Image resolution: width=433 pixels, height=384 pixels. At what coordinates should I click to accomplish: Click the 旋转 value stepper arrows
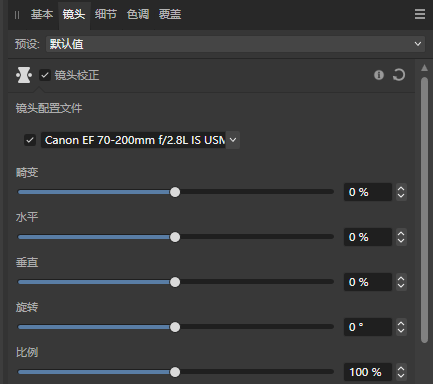pyautogui.click(x=401, y=327)
